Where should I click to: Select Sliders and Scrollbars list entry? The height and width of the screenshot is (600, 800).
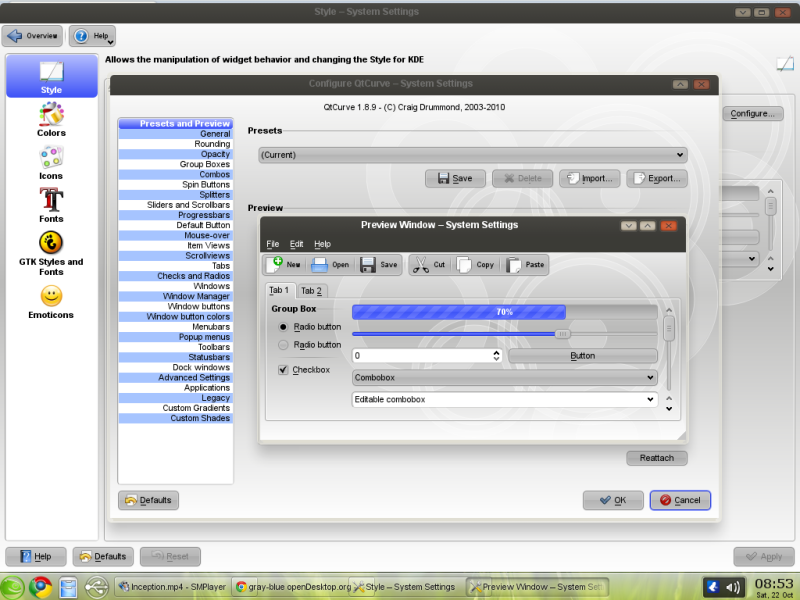click(176, 205)
